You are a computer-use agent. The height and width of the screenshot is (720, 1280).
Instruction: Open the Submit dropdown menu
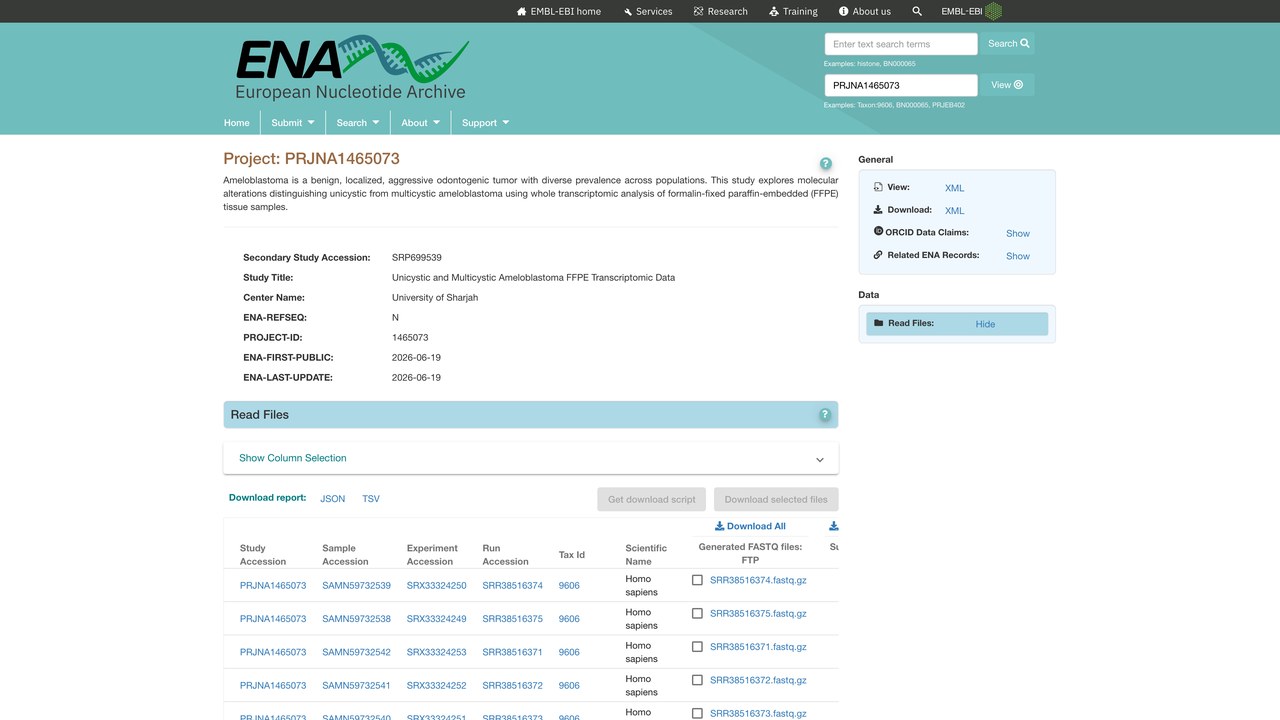pos(293,123)
